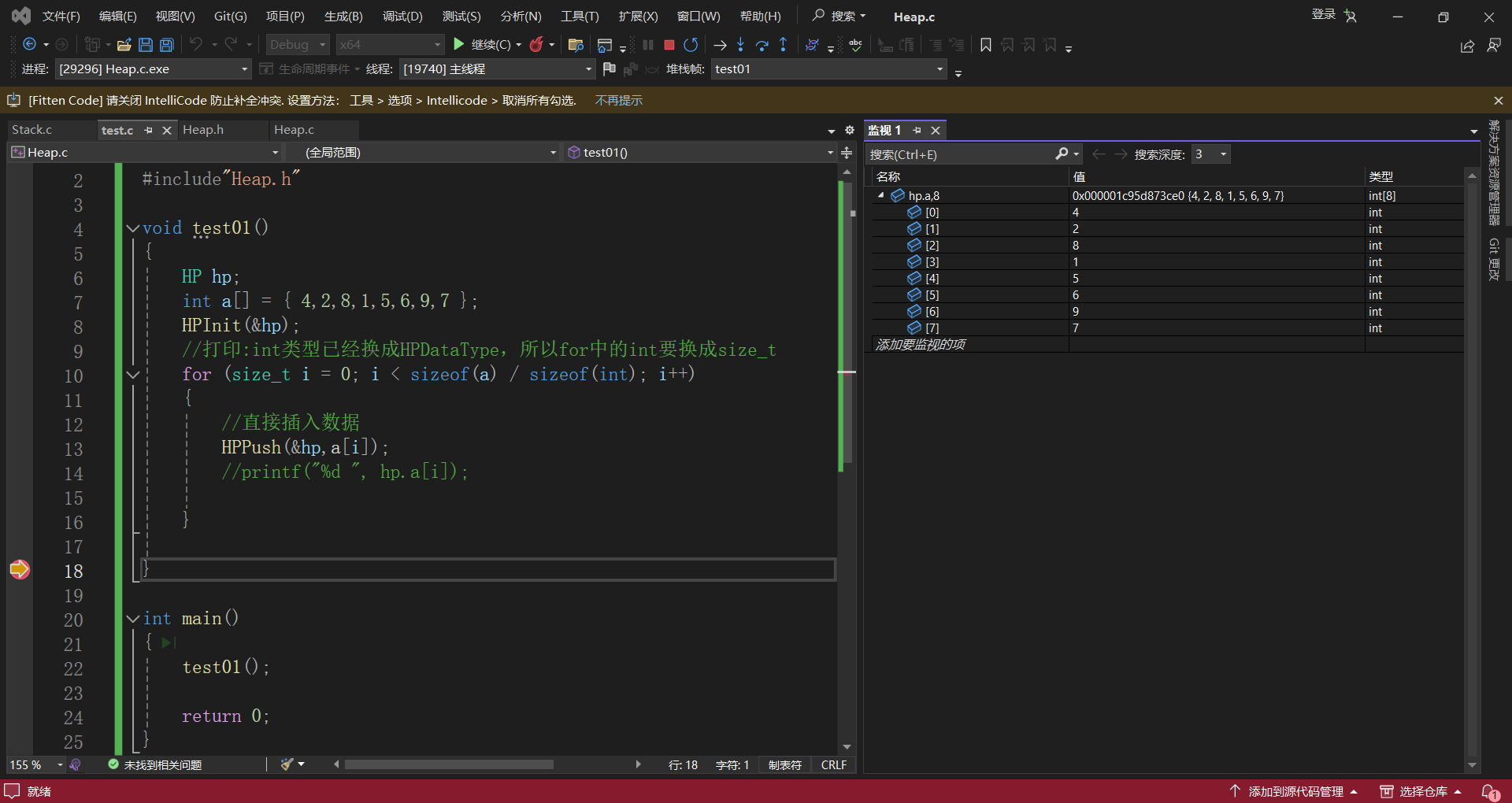Collapse the test01 function fold chevron
The image size is (1512, 803).
click(133, 228)
